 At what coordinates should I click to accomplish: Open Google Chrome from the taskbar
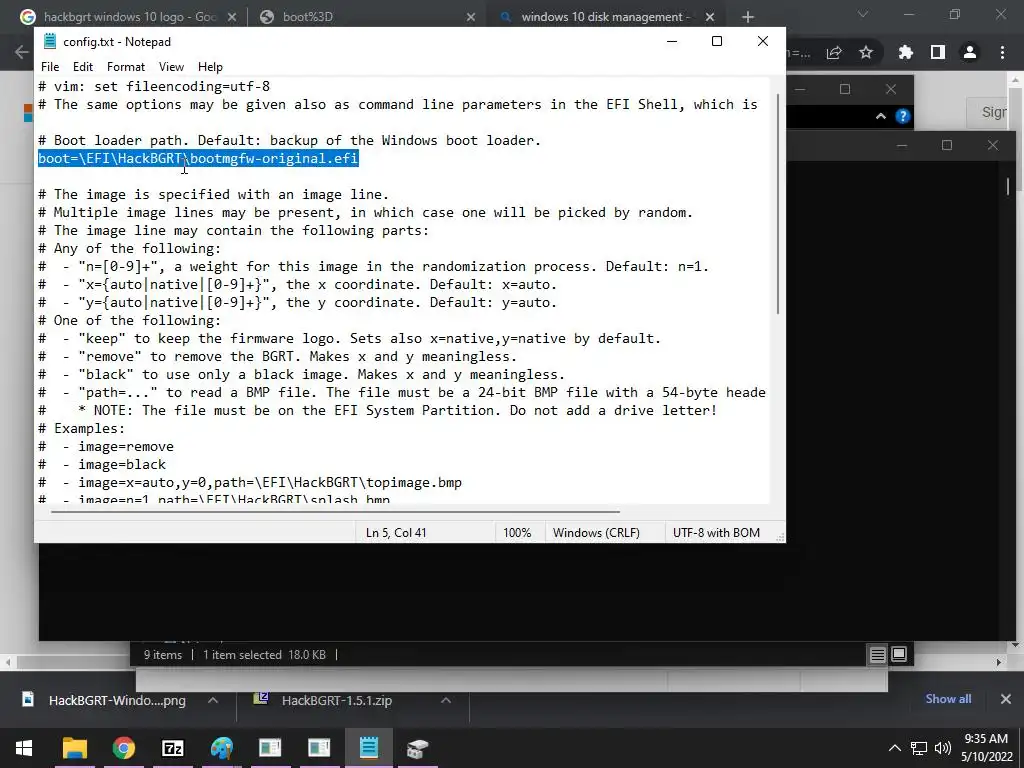(x=123, y=748)
